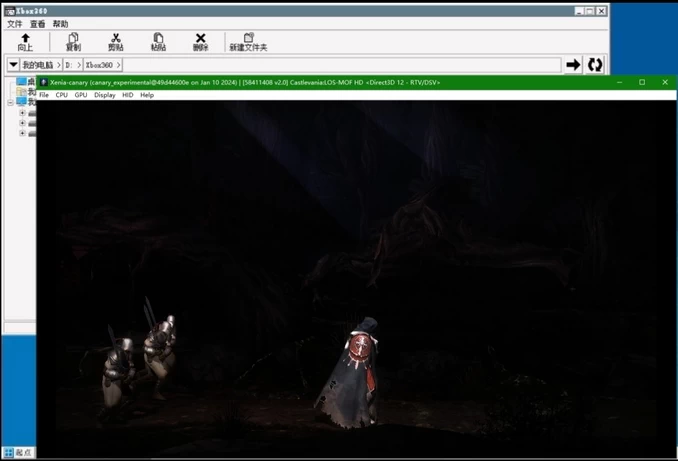
Task: Maximize the Xbox360 file manager window
Action: pos(590,11)
